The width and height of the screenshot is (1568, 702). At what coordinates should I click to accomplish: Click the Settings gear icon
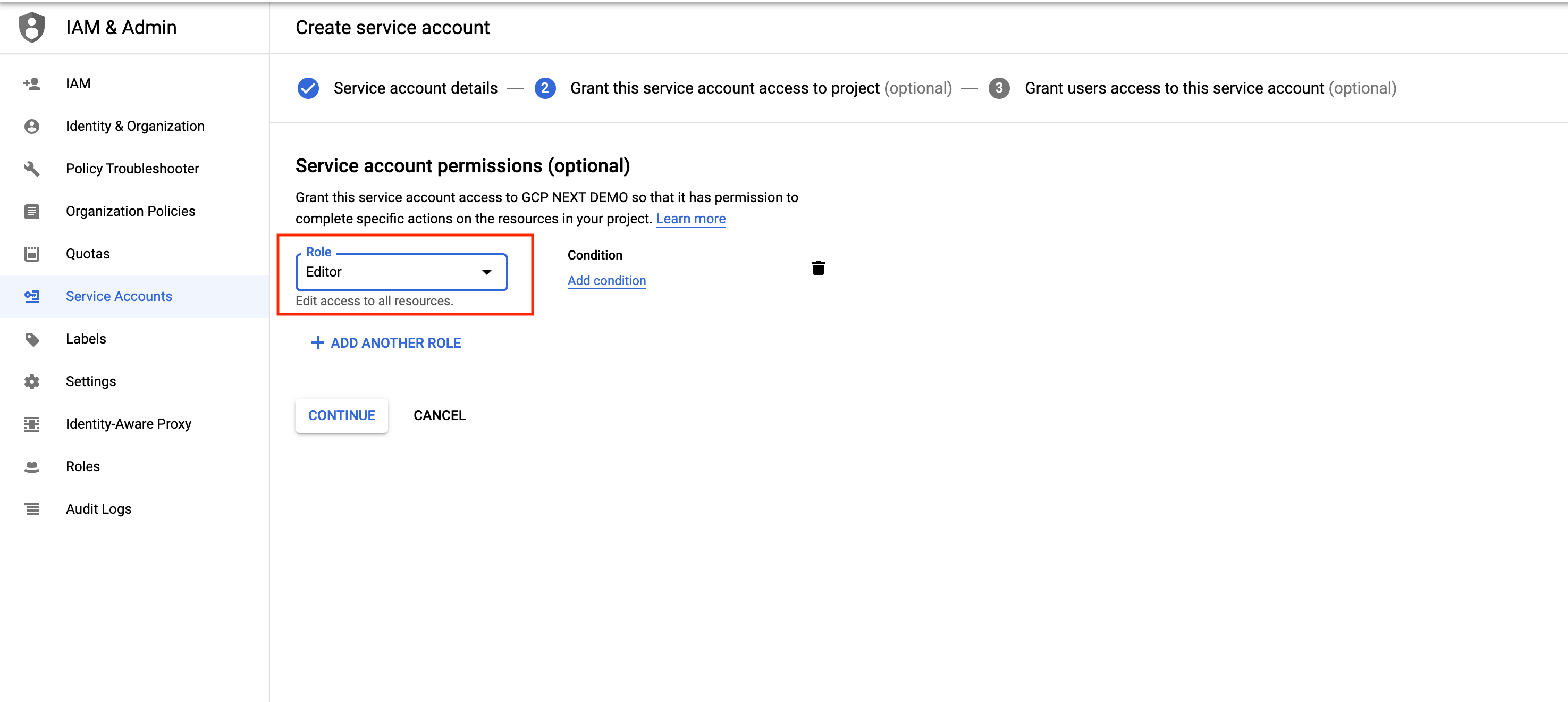point(32,382)
